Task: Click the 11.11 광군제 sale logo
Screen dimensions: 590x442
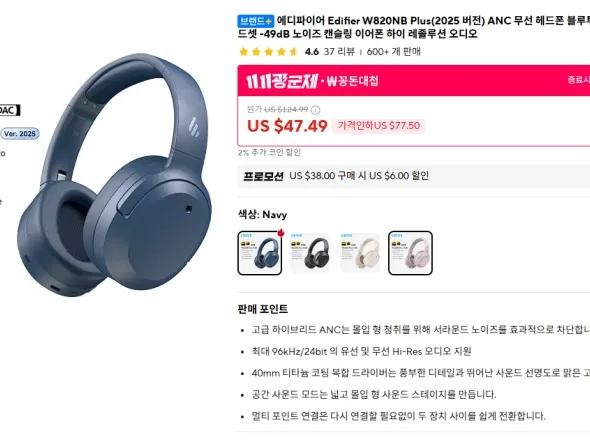Action: click(x=282, y=81)
